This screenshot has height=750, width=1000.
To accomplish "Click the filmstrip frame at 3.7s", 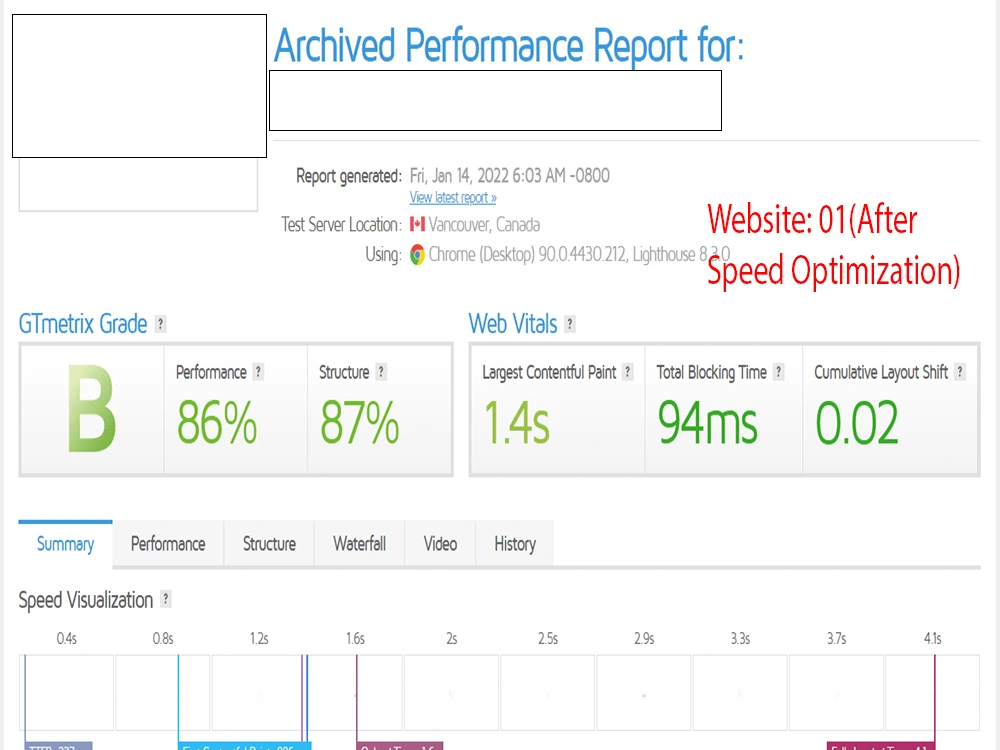I will (x=837, y=692).
